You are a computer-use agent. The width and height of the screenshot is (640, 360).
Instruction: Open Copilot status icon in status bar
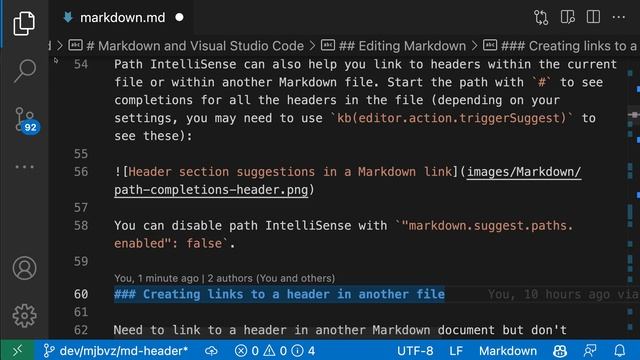560,351
